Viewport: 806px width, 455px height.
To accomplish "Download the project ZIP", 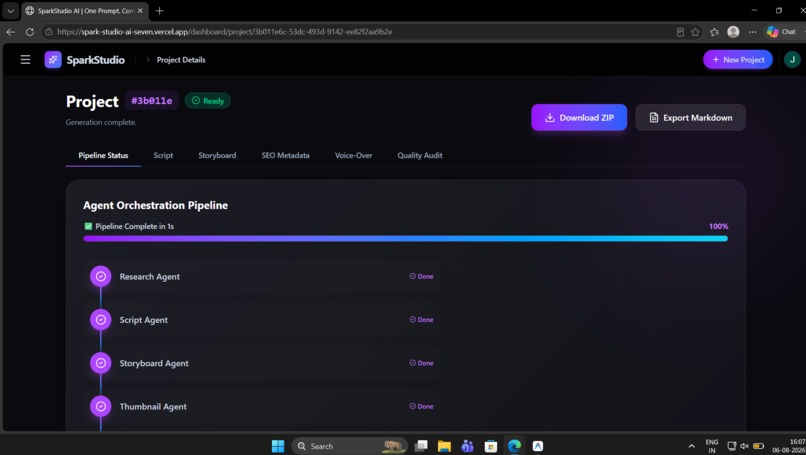I will pyautogui.click(x=579, y=117).
